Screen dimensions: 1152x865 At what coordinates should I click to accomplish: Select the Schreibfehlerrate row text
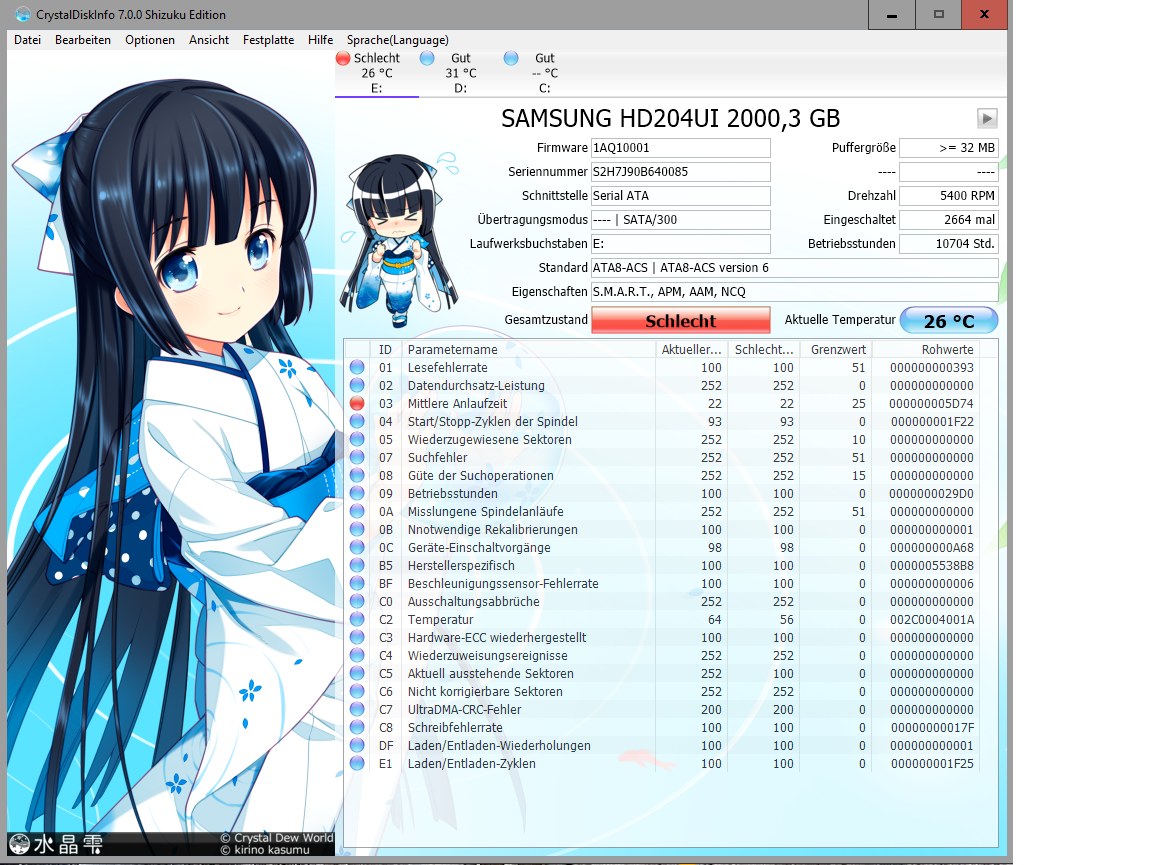pyautogui.click(x=455, y=728)
